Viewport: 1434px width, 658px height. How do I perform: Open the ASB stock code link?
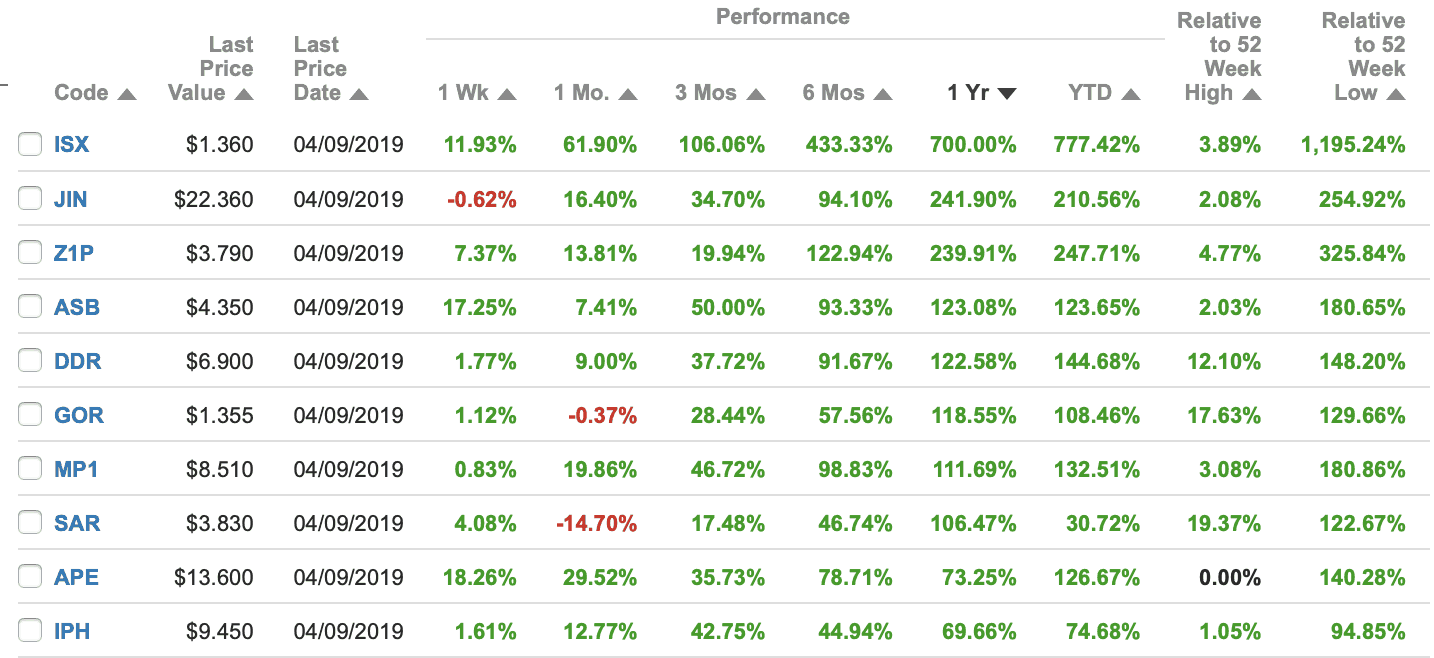point(77,307)
